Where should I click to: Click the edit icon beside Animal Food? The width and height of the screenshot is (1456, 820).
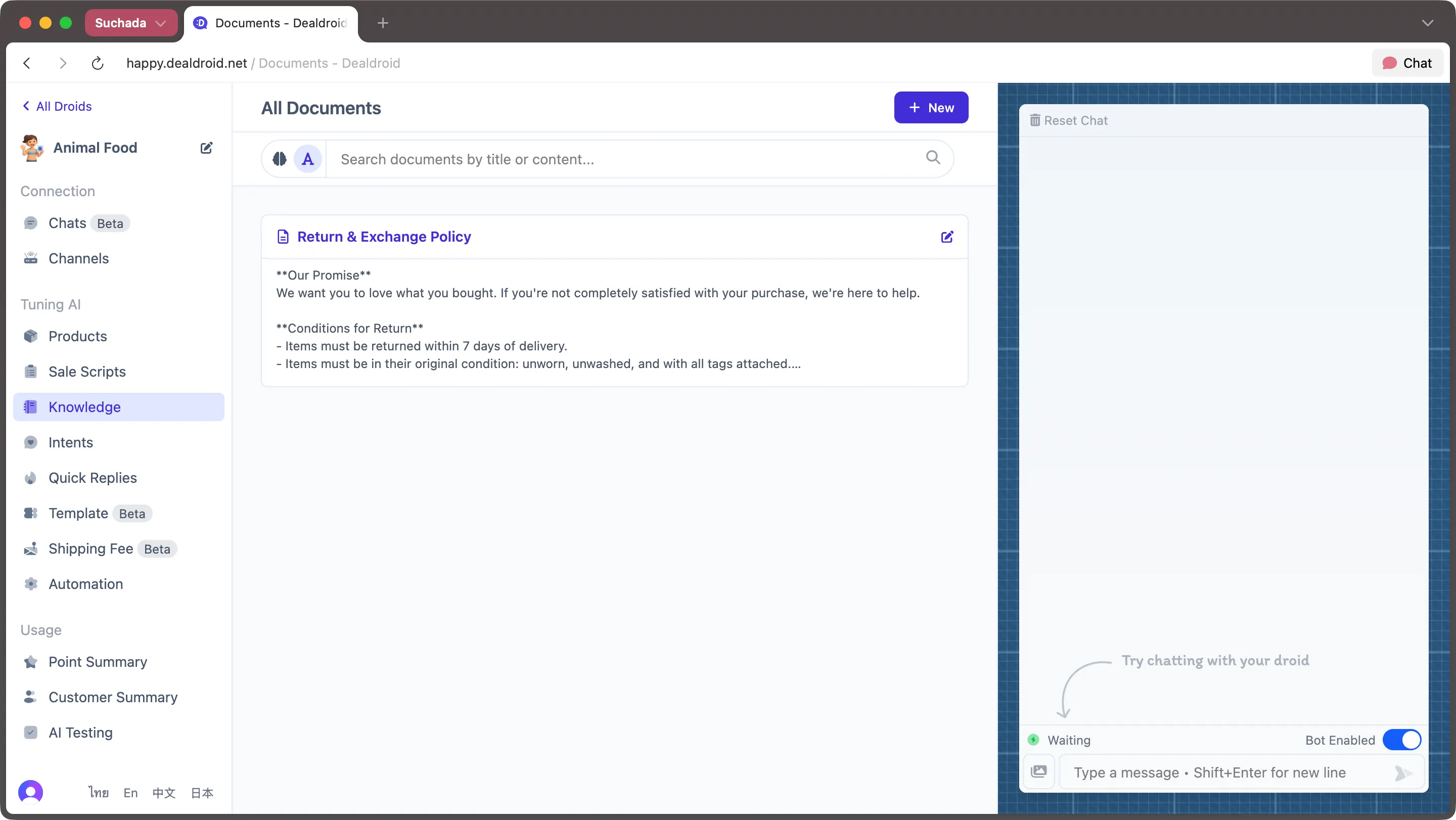[206, 148]
